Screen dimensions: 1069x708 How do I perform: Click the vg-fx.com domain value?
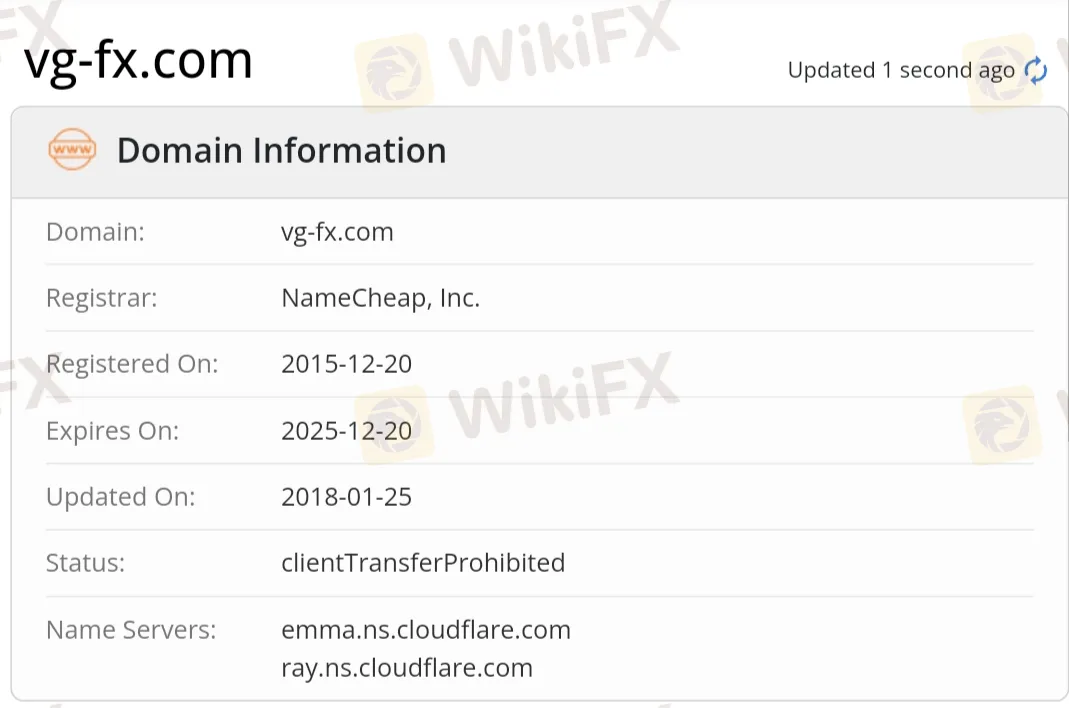[337, 232]
